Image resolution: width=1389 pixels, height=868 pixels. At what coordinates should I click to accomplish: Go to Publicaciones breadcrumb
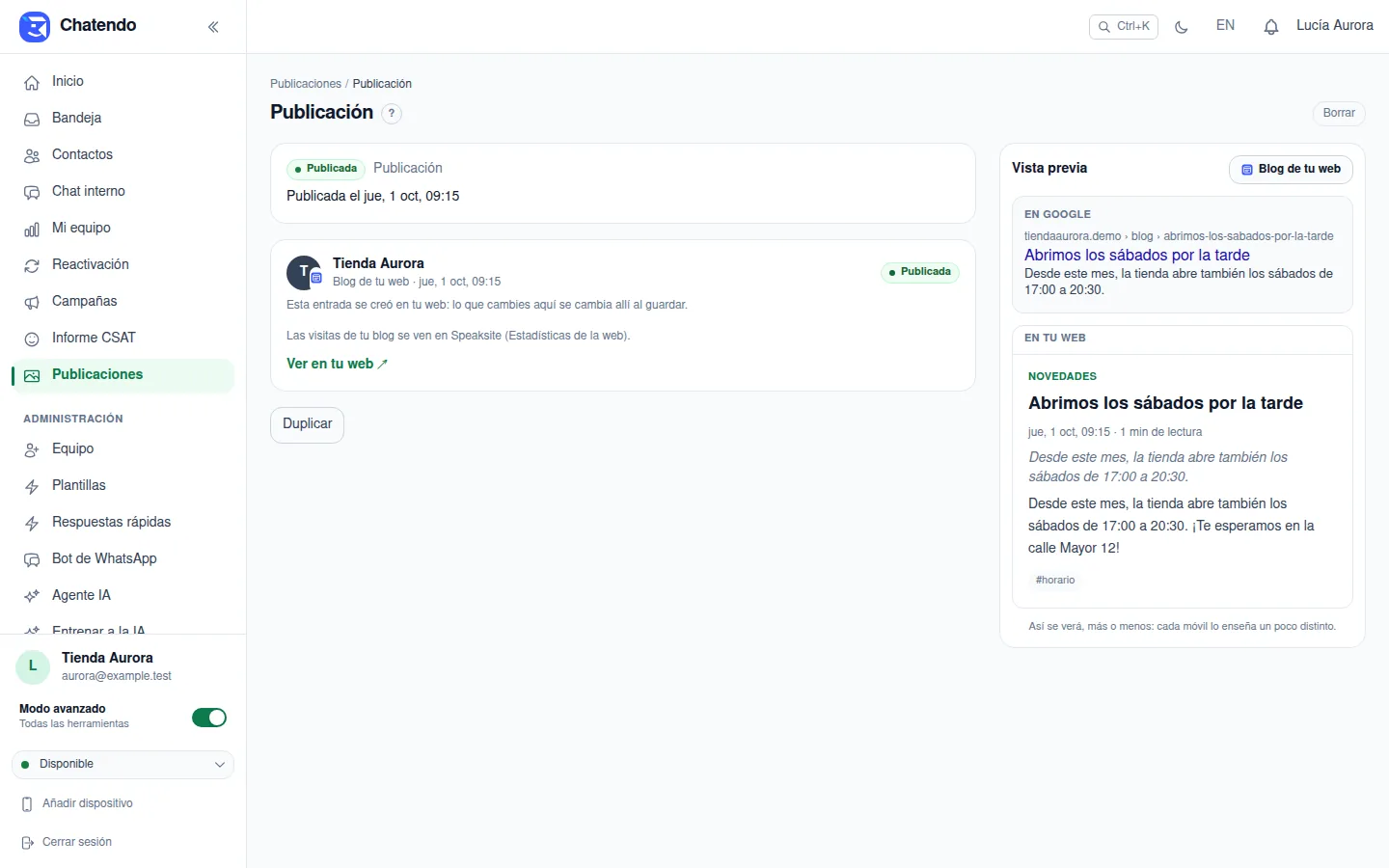click(306, 84)
